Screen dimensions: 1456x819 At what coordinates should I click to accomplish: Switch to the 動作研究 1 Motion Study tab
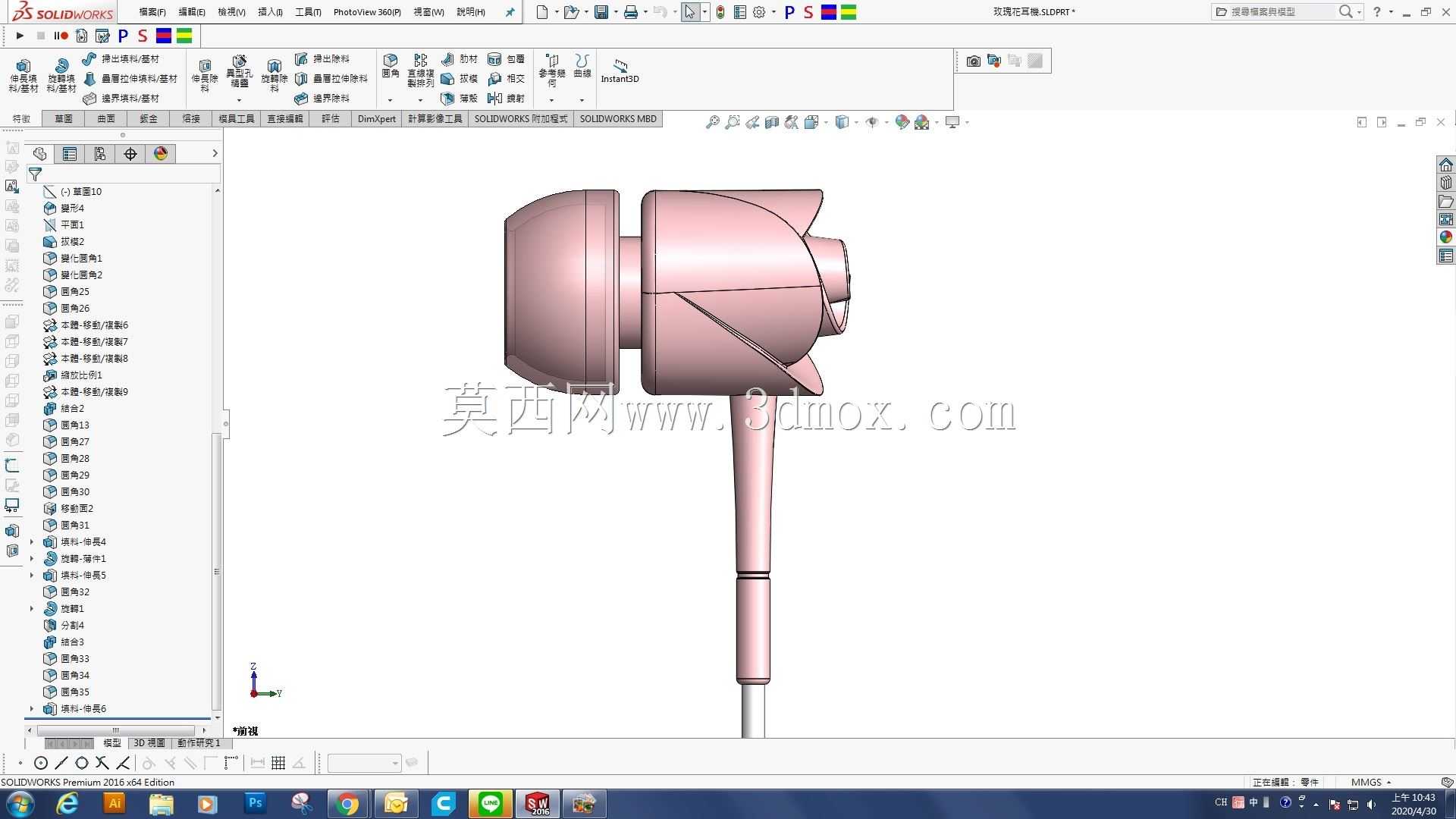point(199,743)
